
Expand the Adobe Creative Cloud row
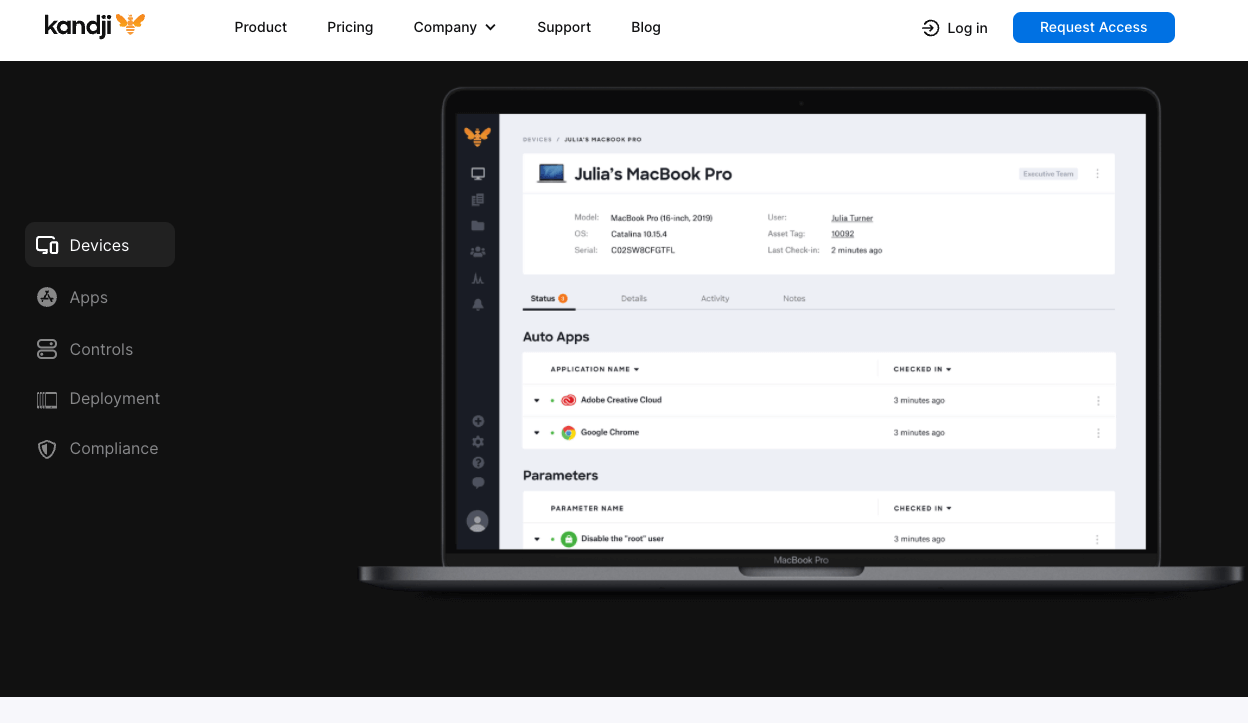coord(537,400)
